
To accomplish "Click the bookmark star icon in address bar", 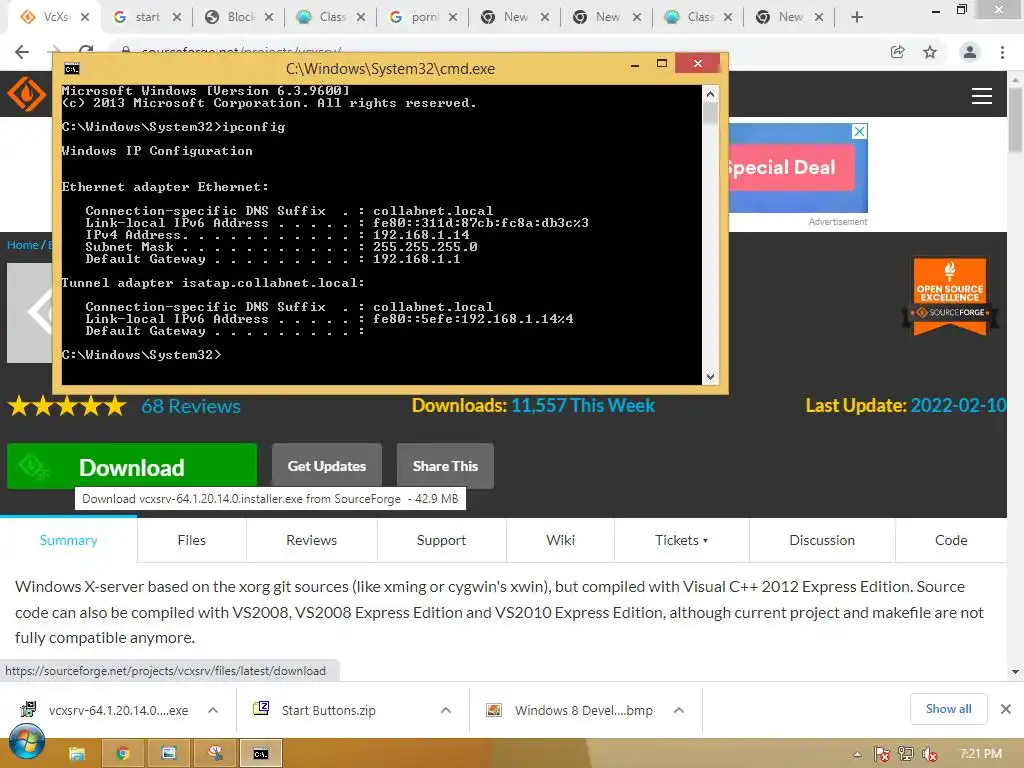I will 930,52.
